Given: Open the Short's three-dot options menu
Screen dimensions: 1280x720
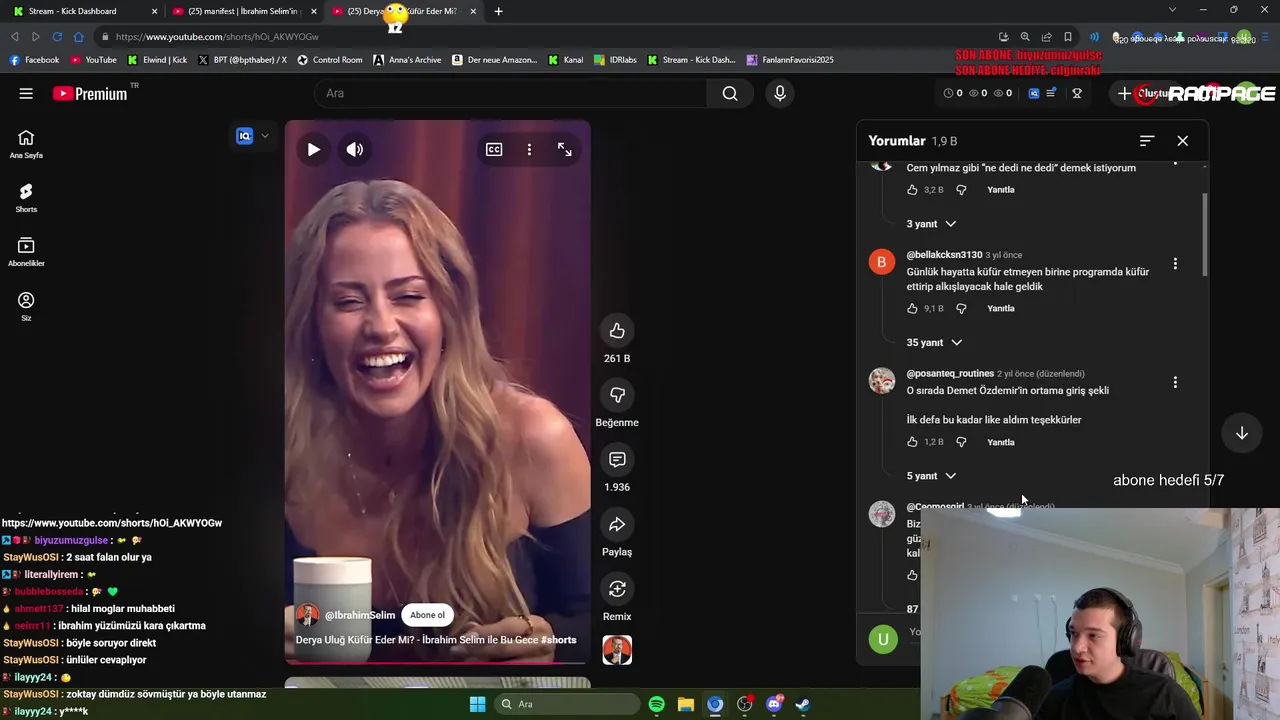Looking at the screenshot, I should [529, 149].
